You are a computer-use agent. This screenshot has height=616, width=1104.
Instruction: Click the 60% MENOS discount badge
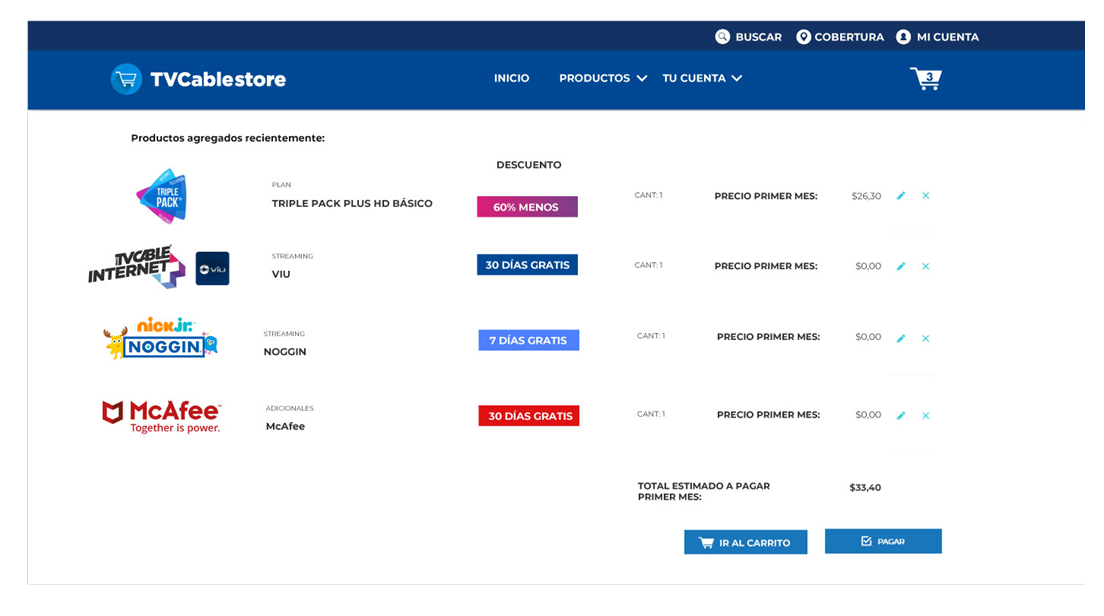[527, 207]
